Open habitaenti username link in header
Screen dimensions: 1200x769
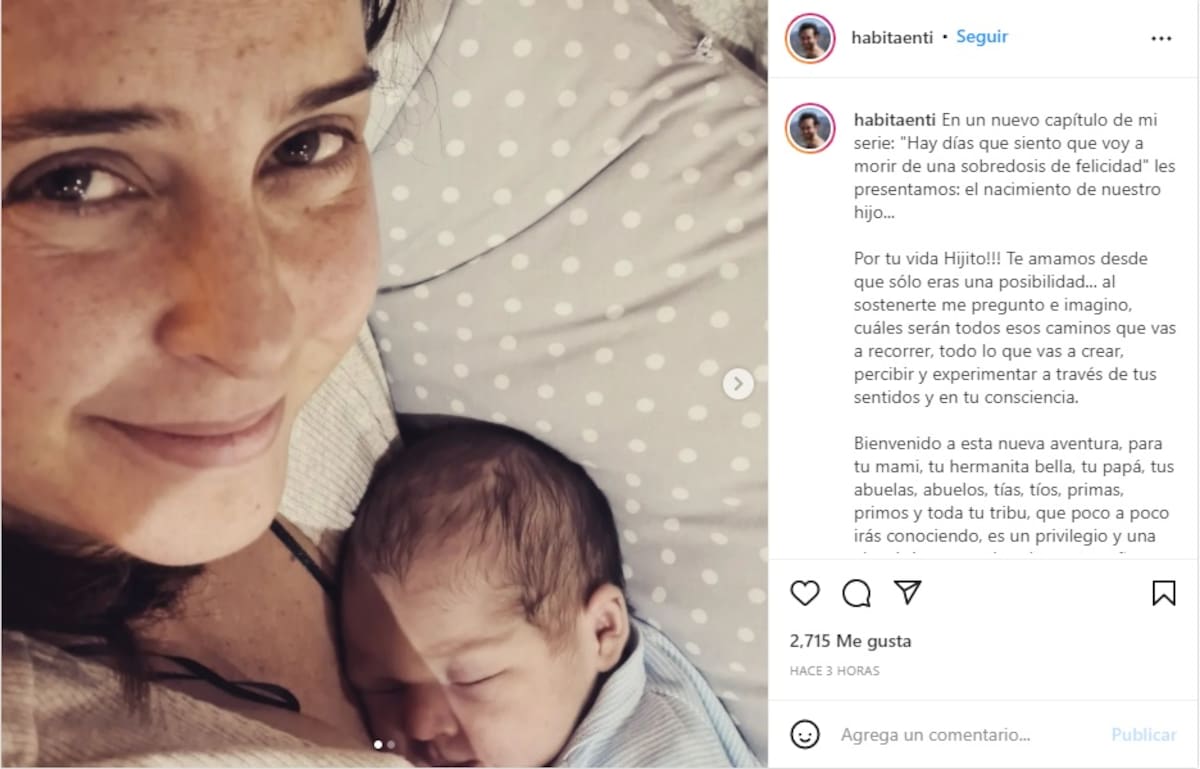[x=892, y=37]
